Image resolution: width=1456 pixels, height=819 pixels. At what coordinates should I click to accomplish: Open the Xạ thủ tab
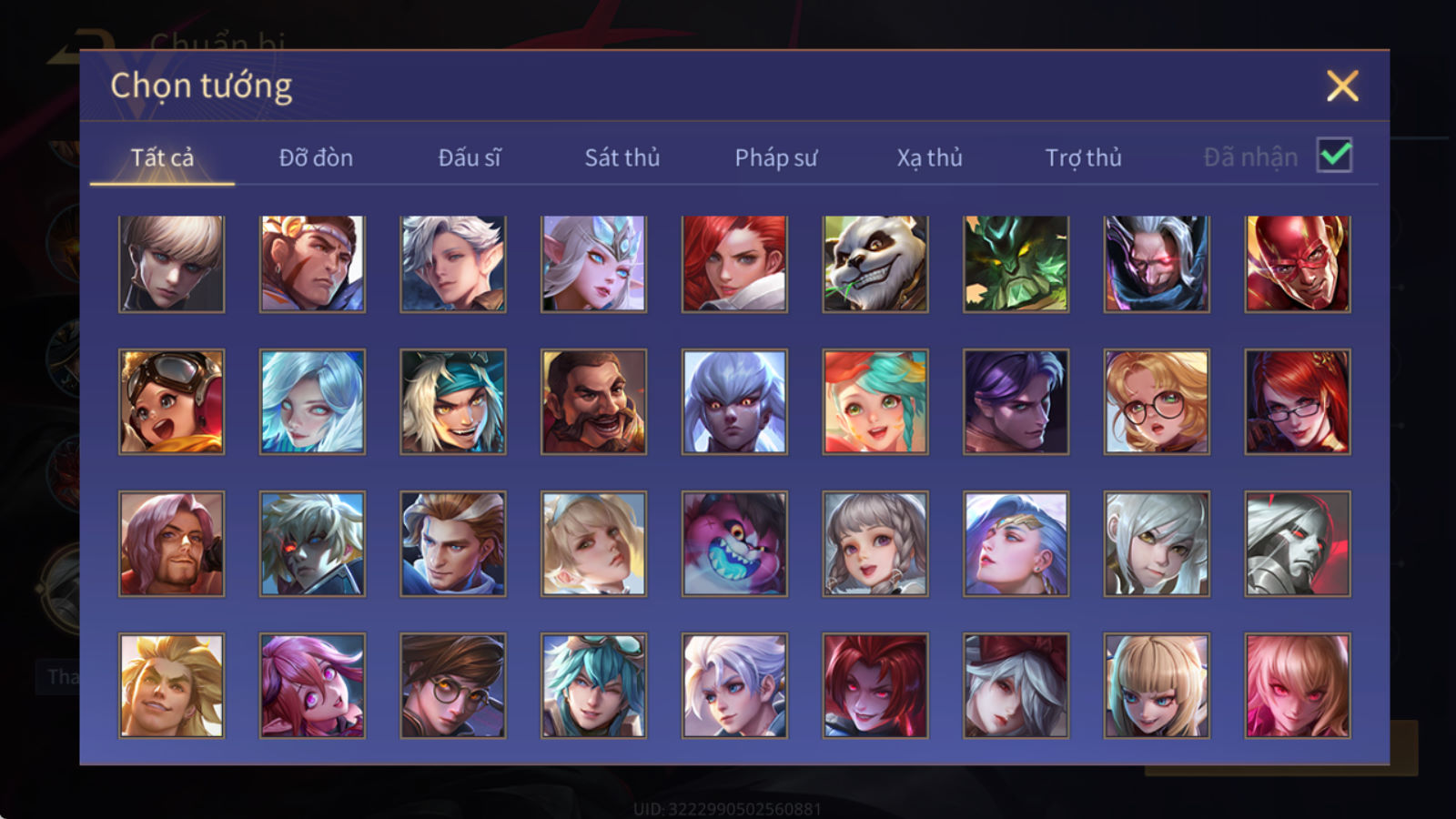(x=929, y=157)
